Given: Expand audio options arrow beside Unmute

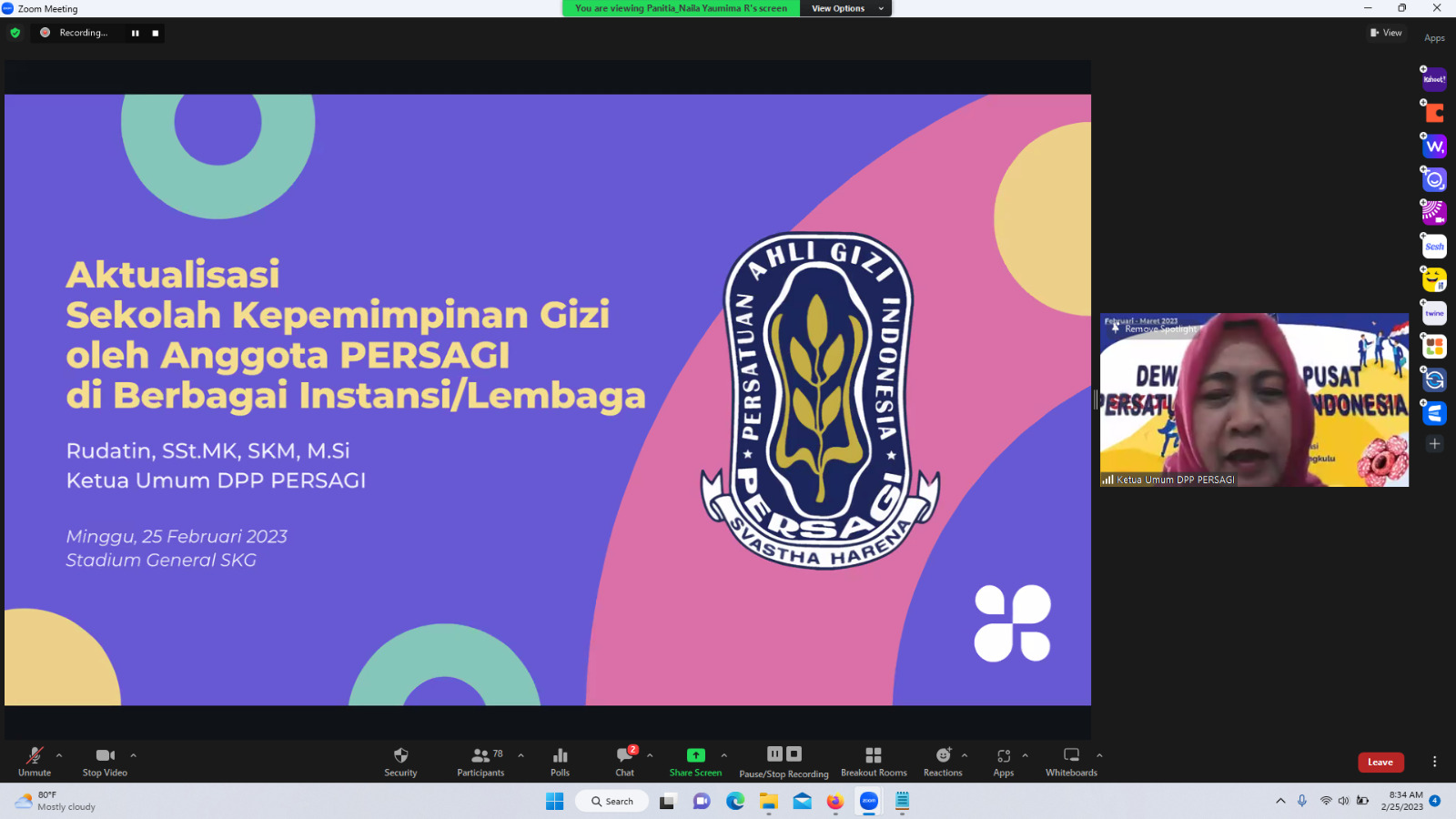Looking at the screenshot, I should click(x=59, y=755).
